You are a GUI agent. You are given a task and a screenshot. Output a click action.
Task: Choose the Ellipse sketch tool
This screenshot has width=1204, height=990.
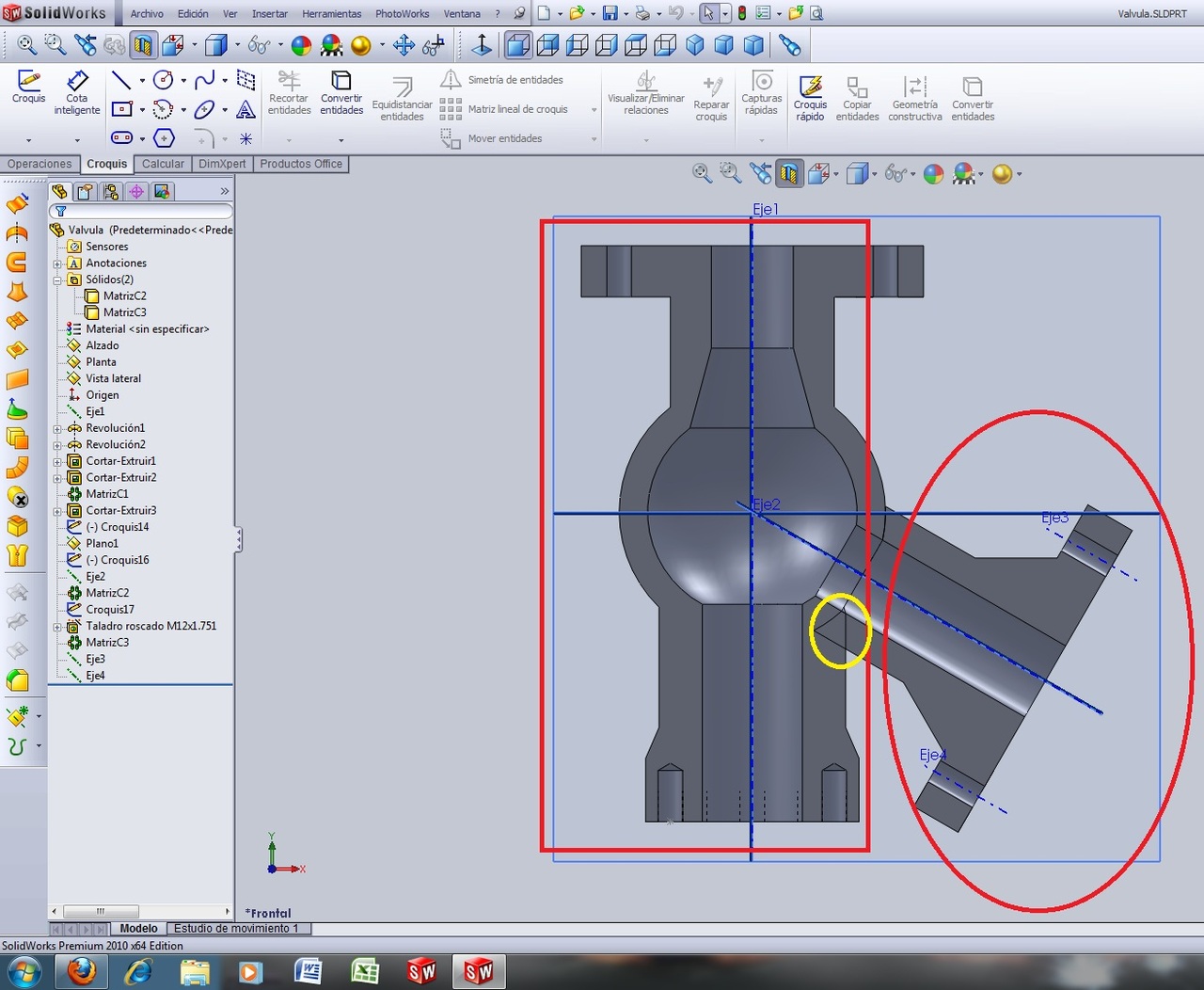tap(204, 109)
